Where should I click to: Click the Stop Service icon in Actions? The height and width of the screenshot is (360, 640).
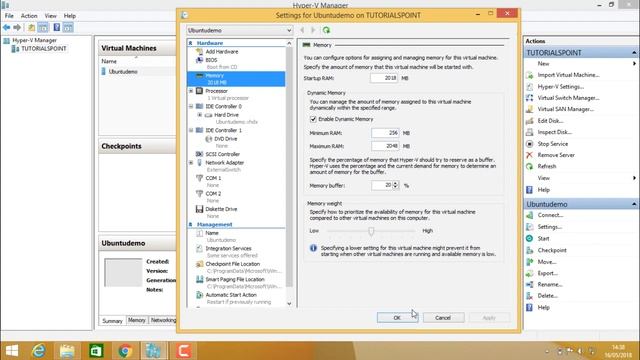pyautogui.click(x=529, y=144)
